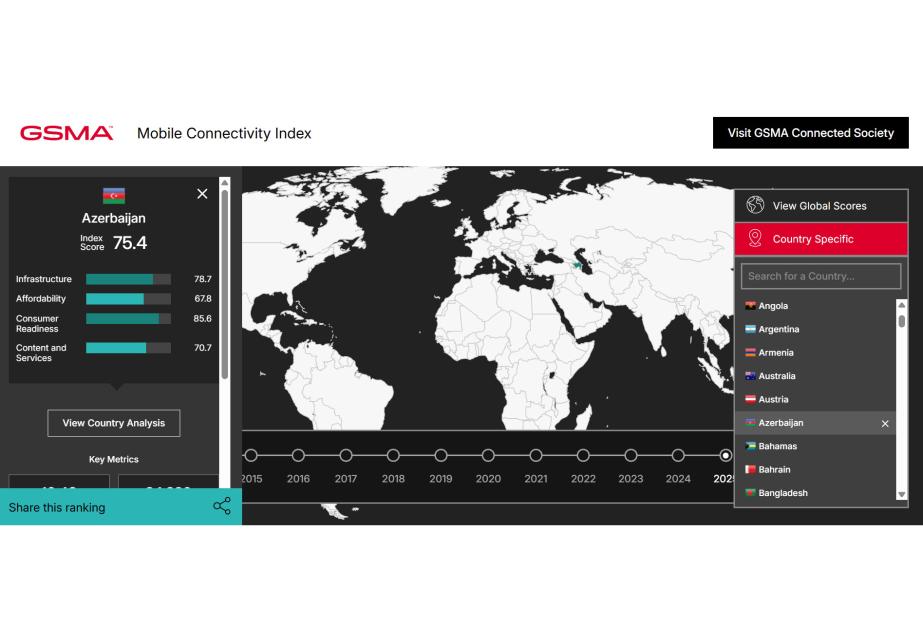Choose Argentina from the country list

pos(815,329)
